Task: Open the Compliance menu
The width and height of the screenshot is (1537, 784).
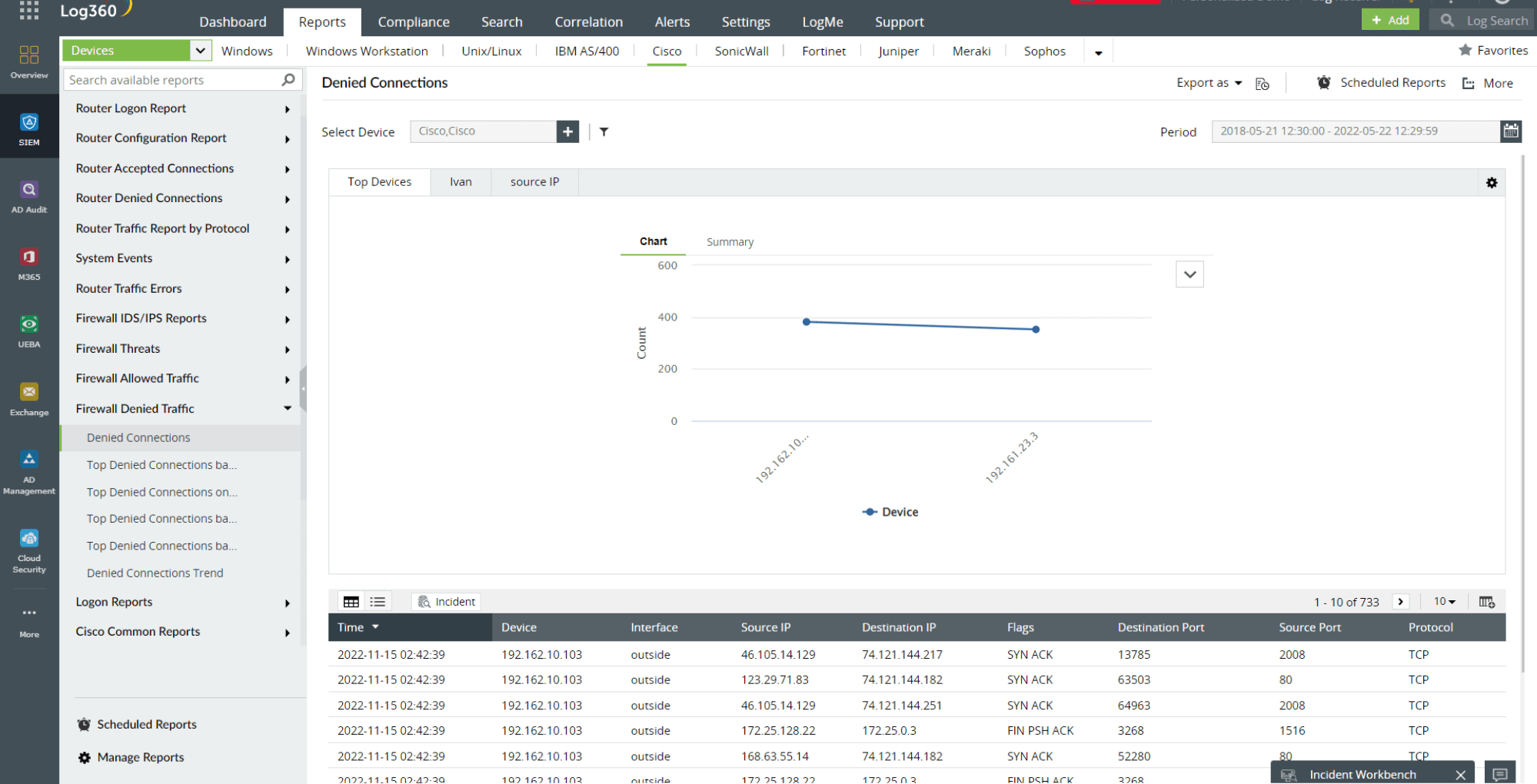Action: point(413,22)
